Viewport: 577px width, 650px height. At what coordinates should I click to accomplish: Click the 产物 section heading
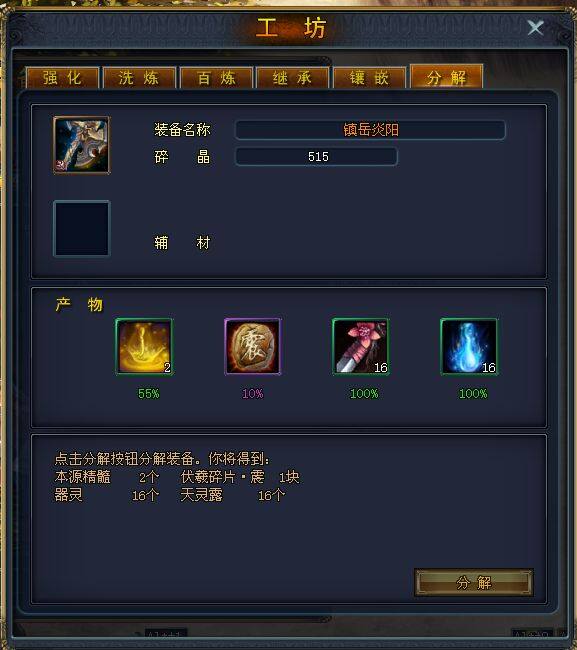coord(79,304)
